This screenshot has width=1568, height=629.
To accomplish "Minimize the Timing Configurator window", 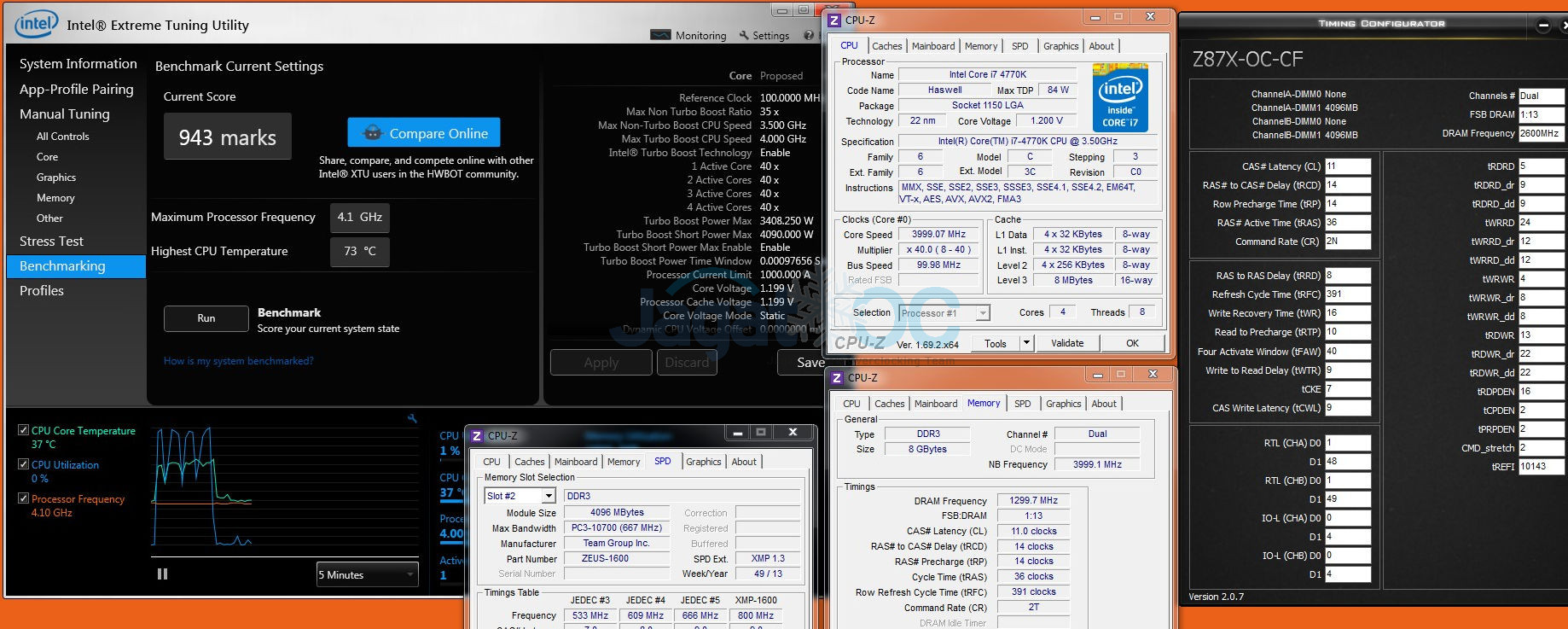I will point(1542,26).
